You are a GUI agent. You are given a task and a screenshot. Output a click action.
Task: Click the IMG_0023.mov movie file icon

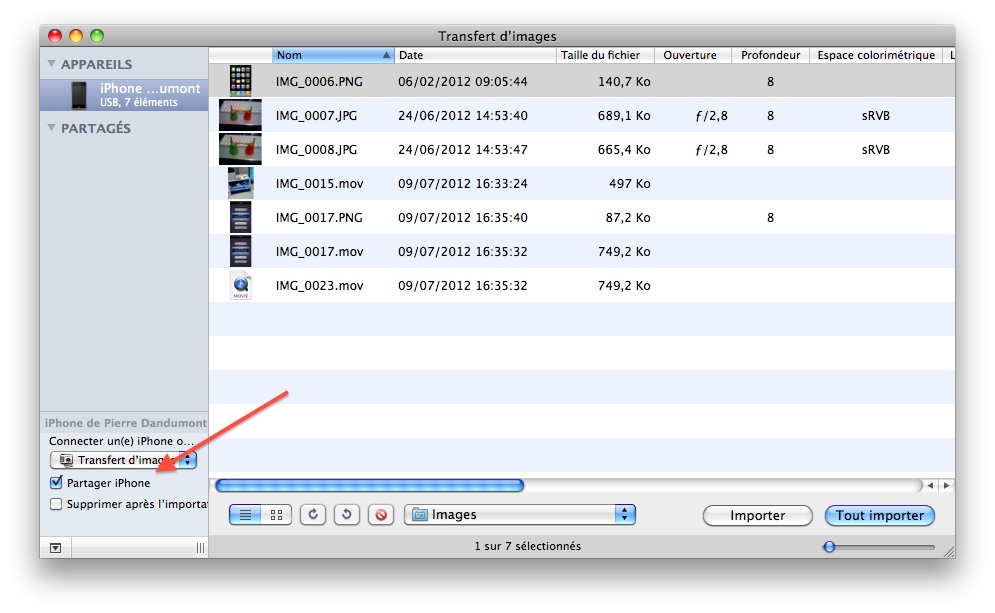(x=240, y=285)
